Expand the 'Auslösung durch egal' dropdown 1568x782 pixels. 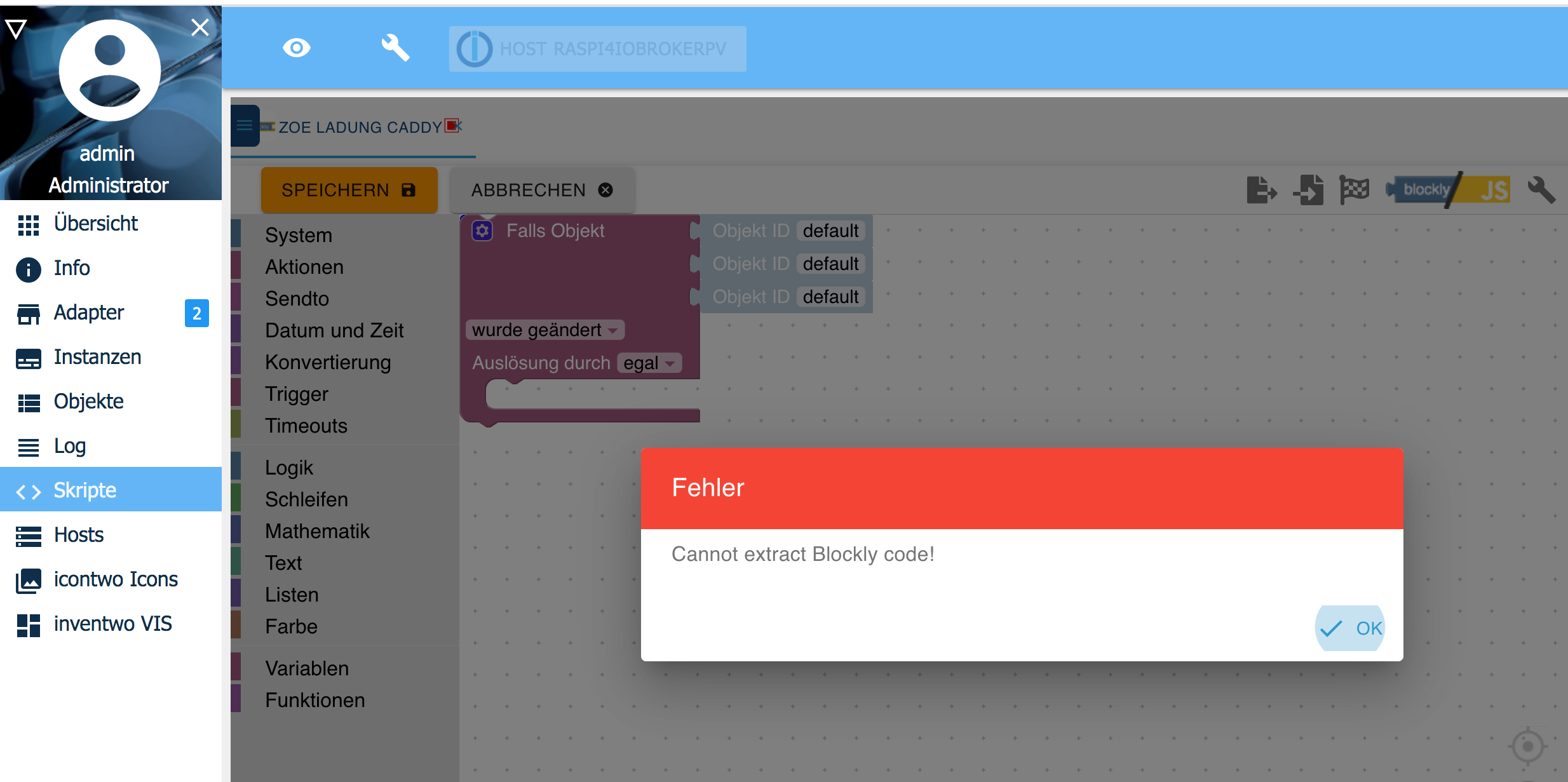click(x=649, y=363)
